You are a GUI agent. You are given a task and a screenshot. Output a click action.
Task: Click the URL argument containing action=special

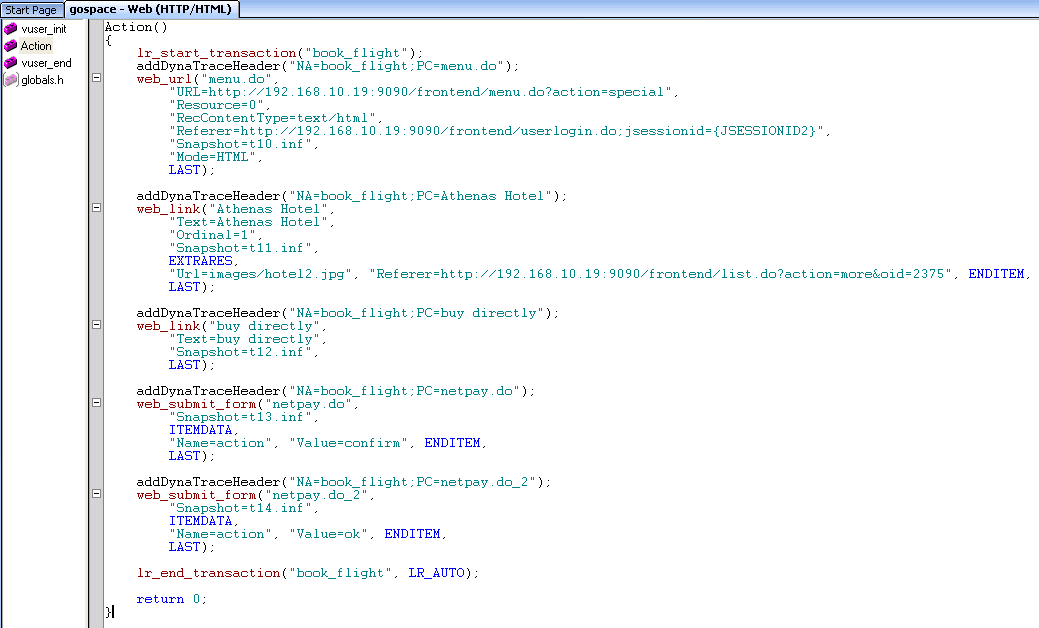[420, 92]
